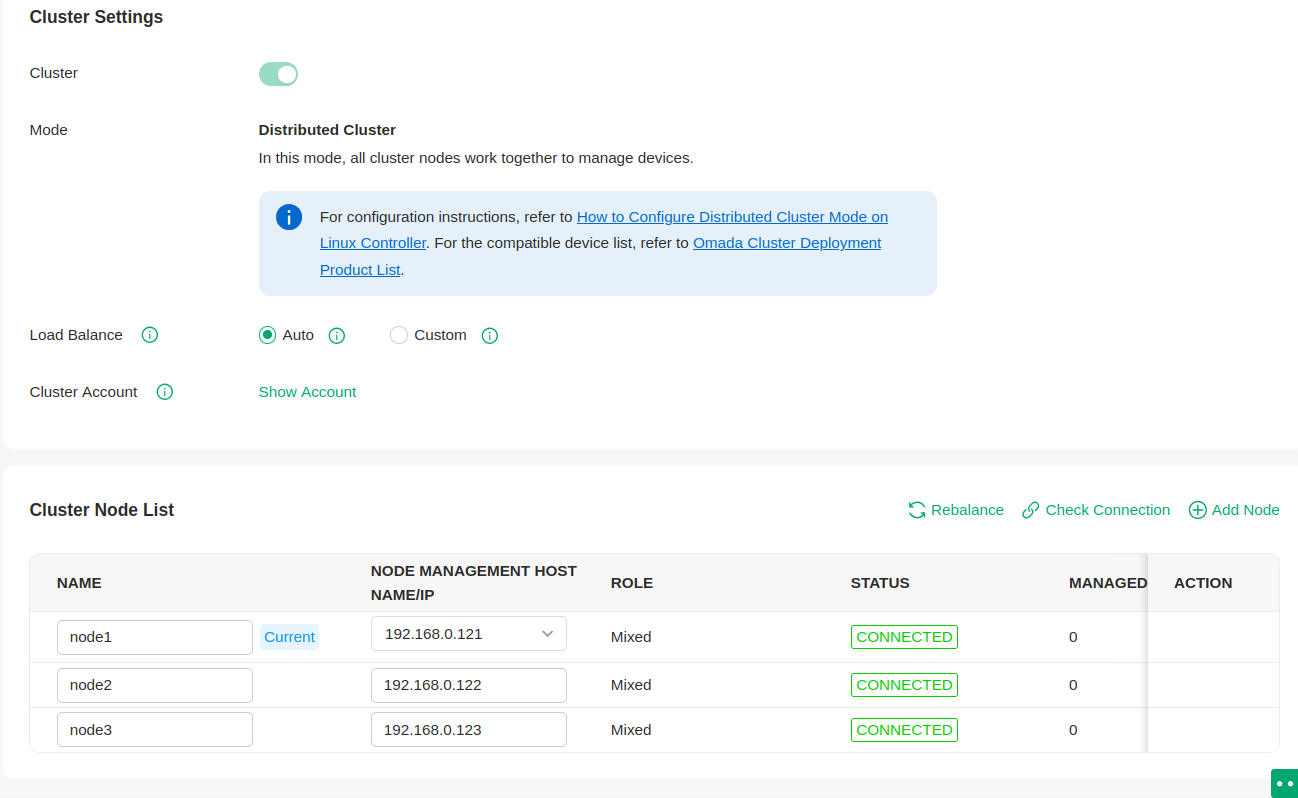This screenshot has height=798, width=1298.
Task: Click the STATUS column header
Action: (880, 583)
